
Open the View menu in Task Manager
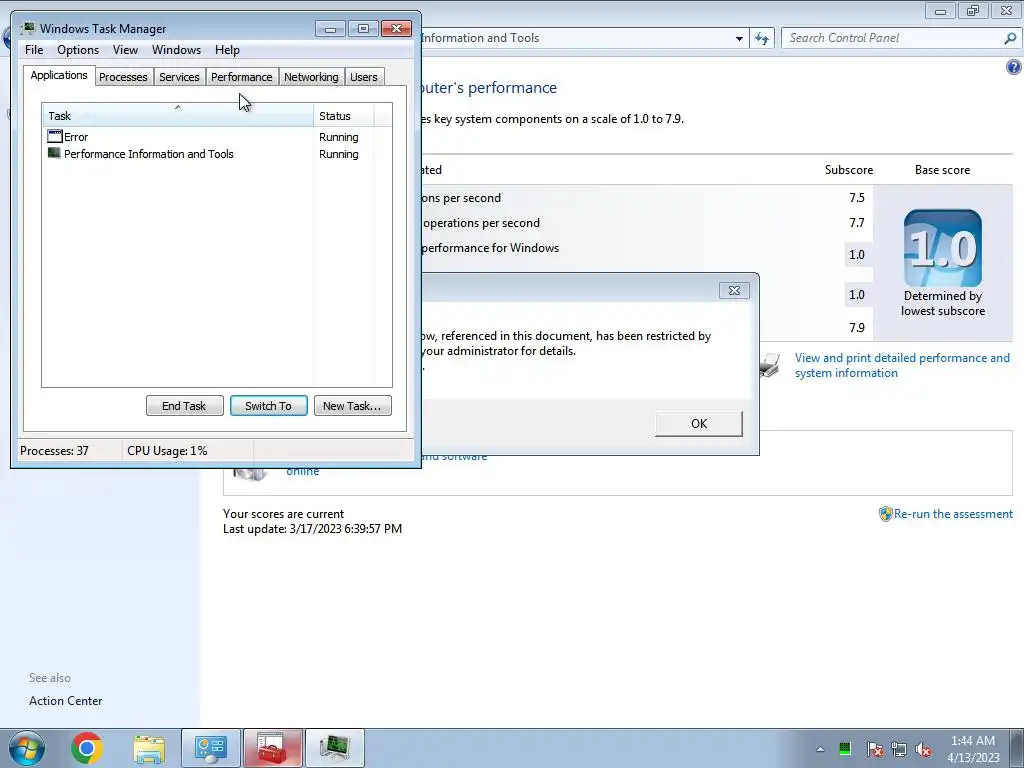(x=125, y=50)
